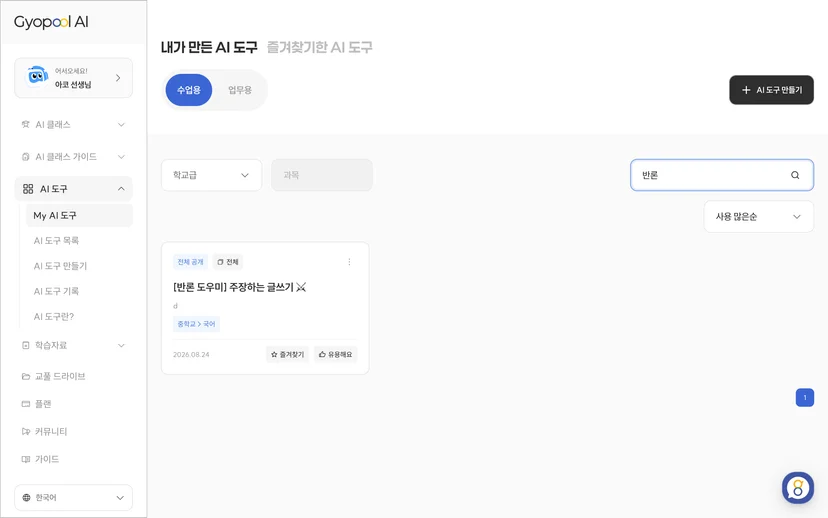The height and width of the screenshot is (518, 828).
Task: Open AI 도구 만들기 in sidebar
Action: click(60, 266)
